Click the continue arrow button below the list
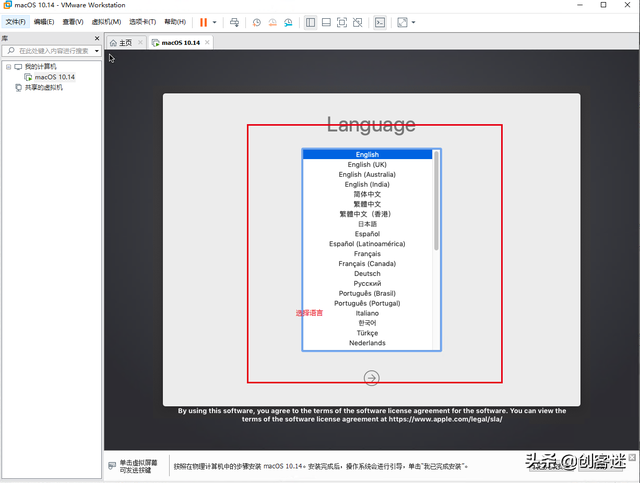The image size is (640, 483). (371, 378)
